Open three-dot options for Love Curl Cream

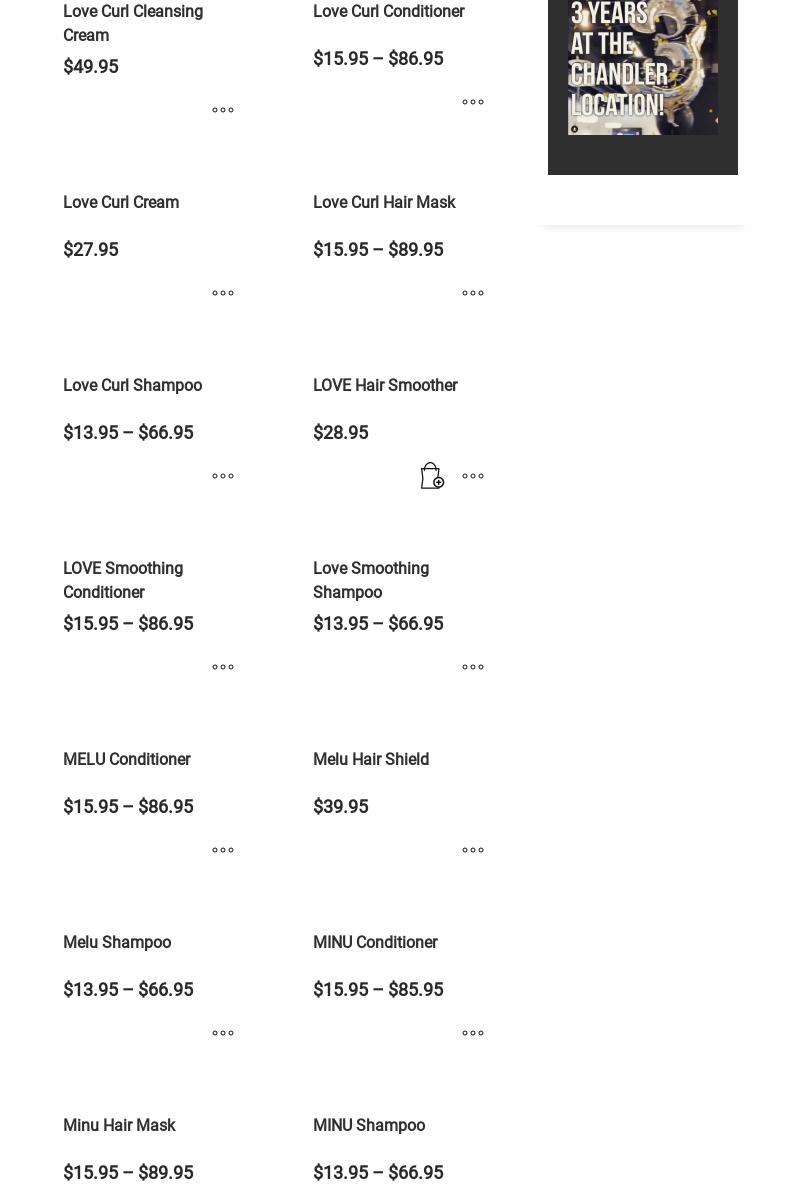point(223,293)
